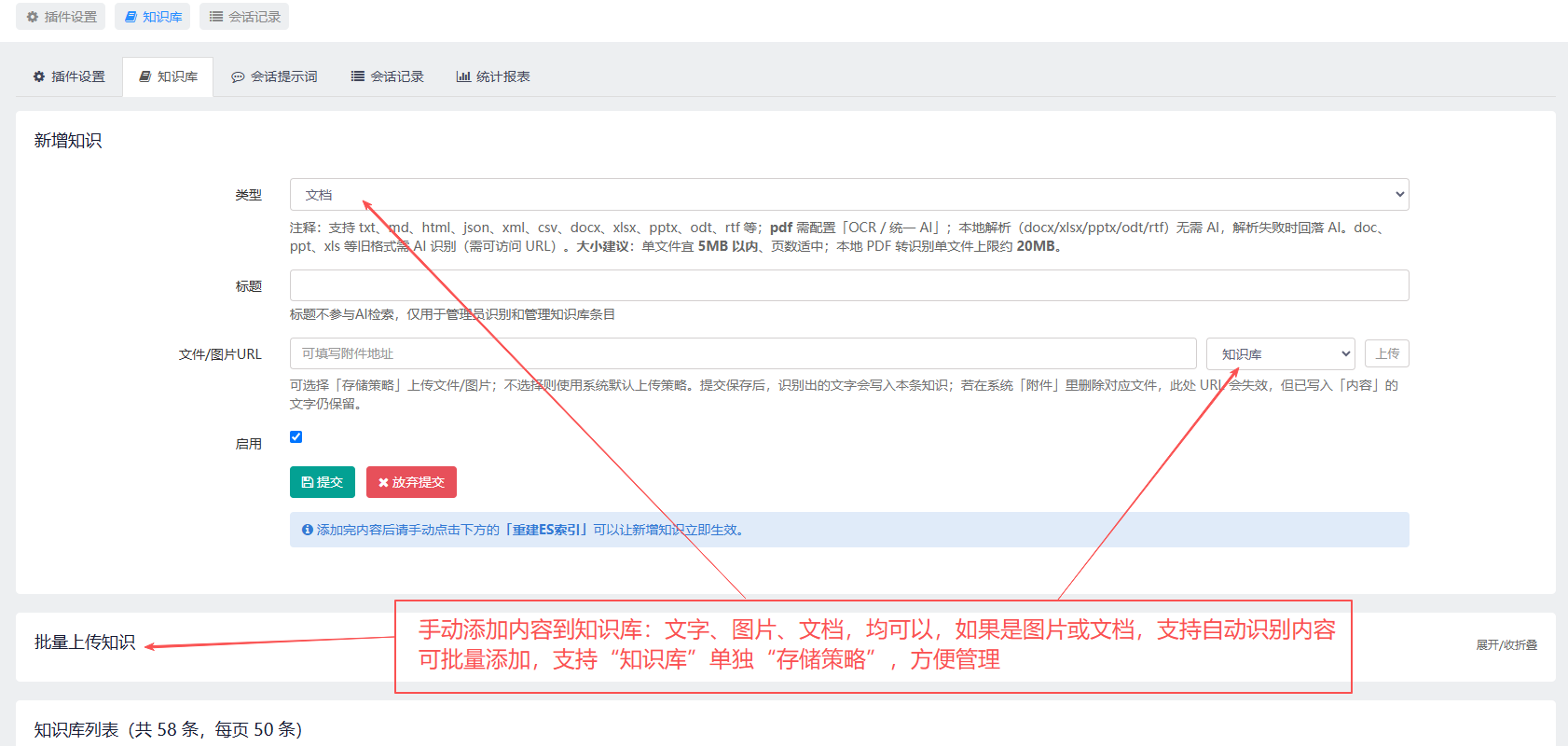The image size is (1568, 746).
Task: Open the 类型 dropdown showing 文档
Action: [849, 194]
